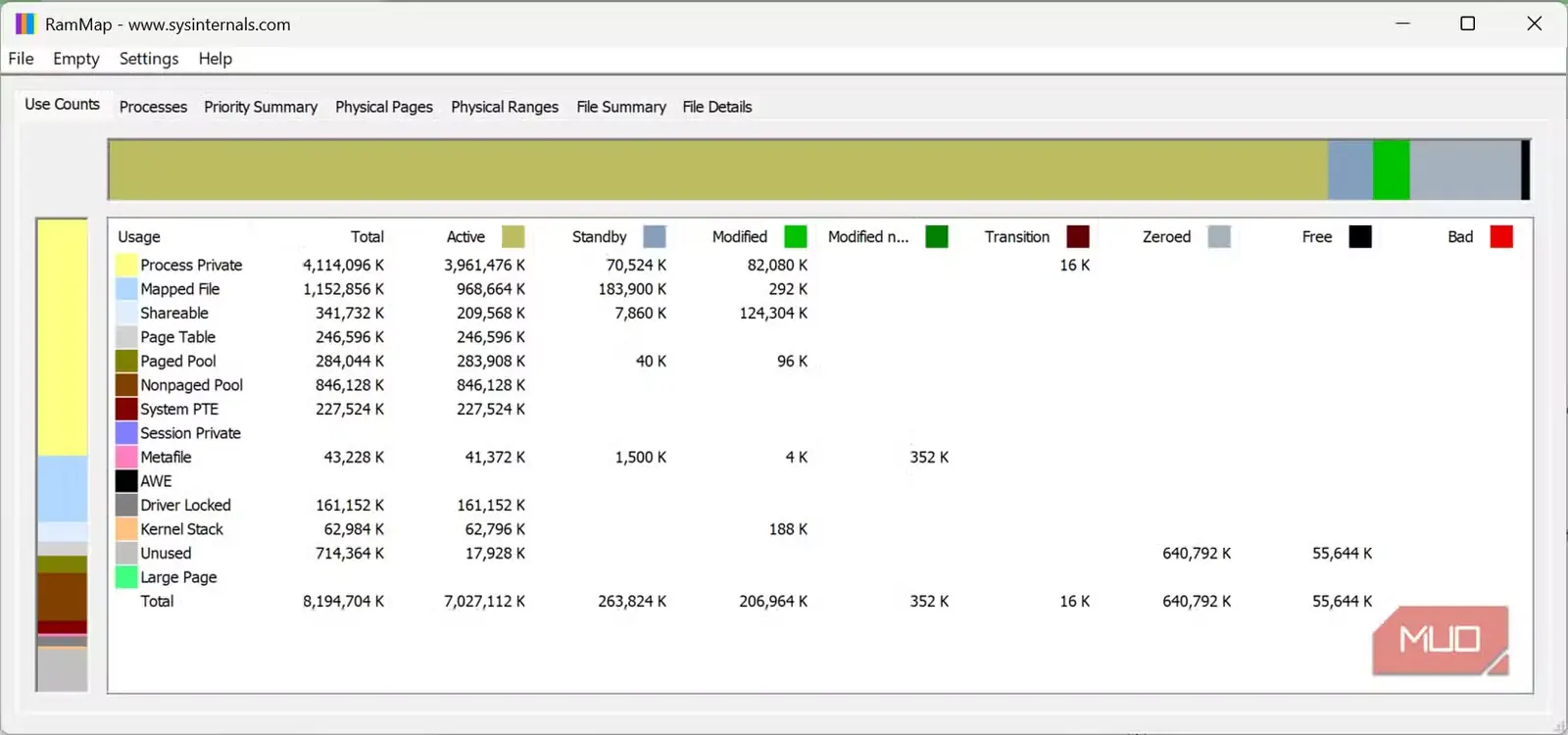Open the Settings menu
The image size is (1568, 735).
point(149,59)
